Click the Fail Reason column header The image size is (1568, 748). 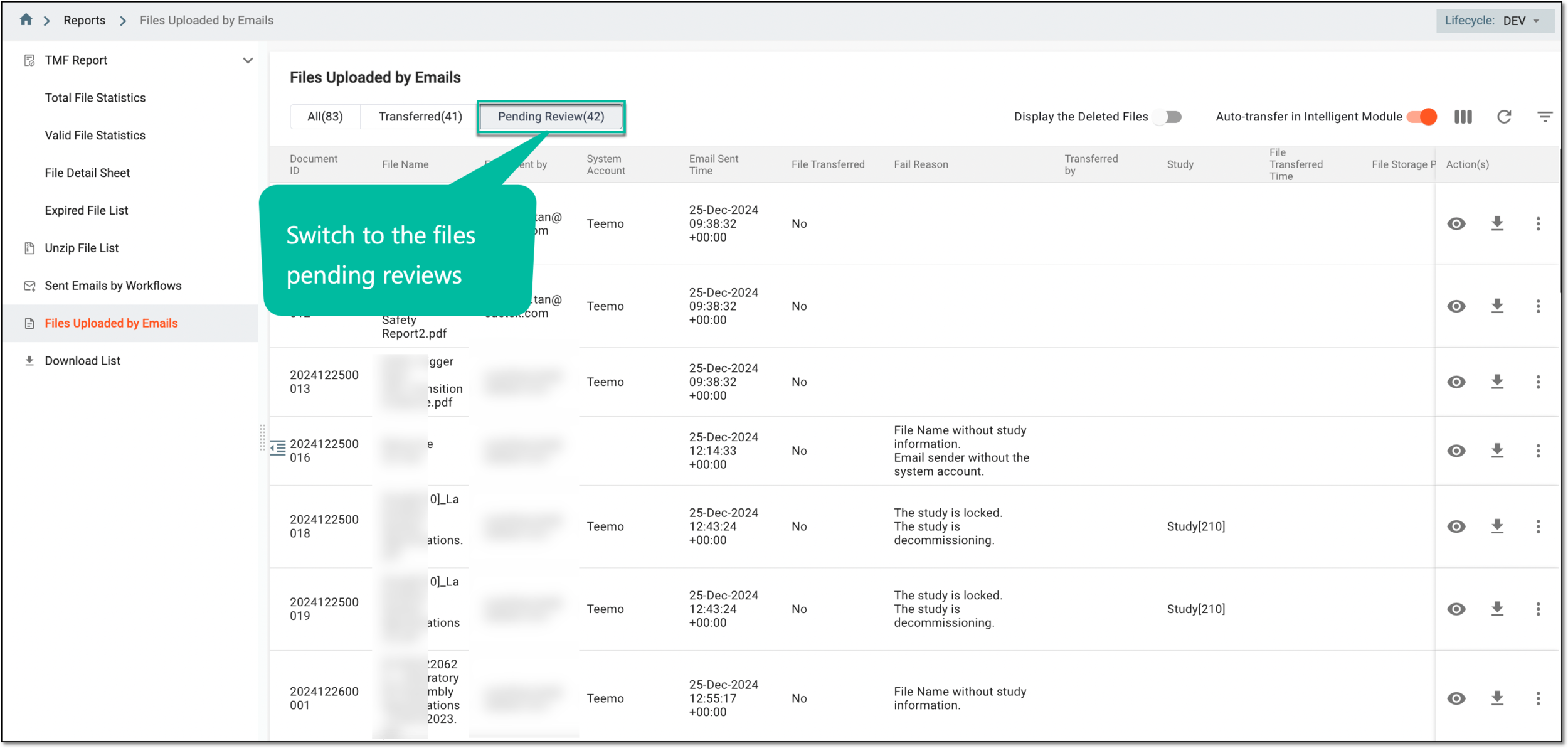921,164
